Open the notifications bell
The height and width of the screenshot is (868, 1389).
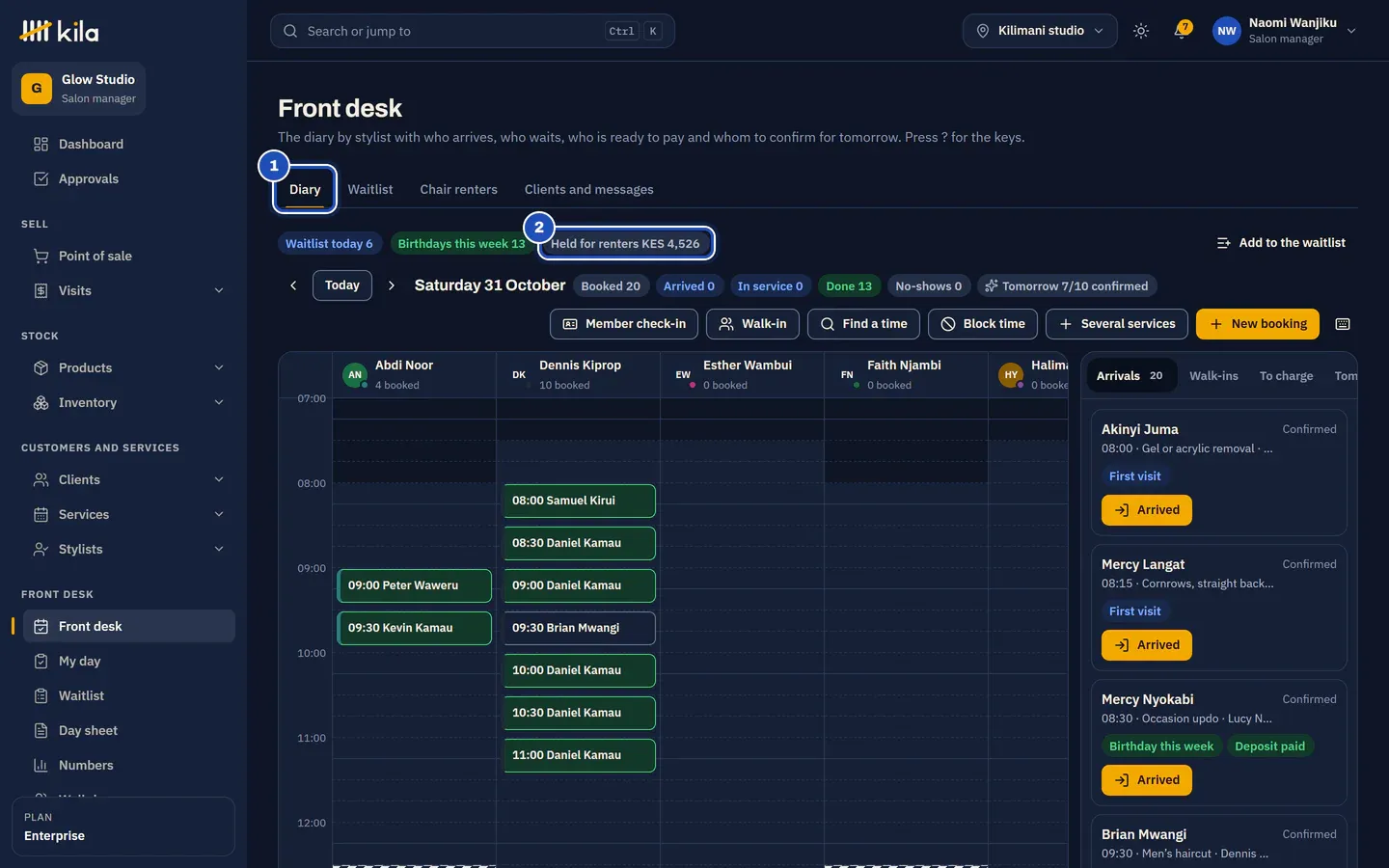pyautogui.click(x=1181, y=31)
